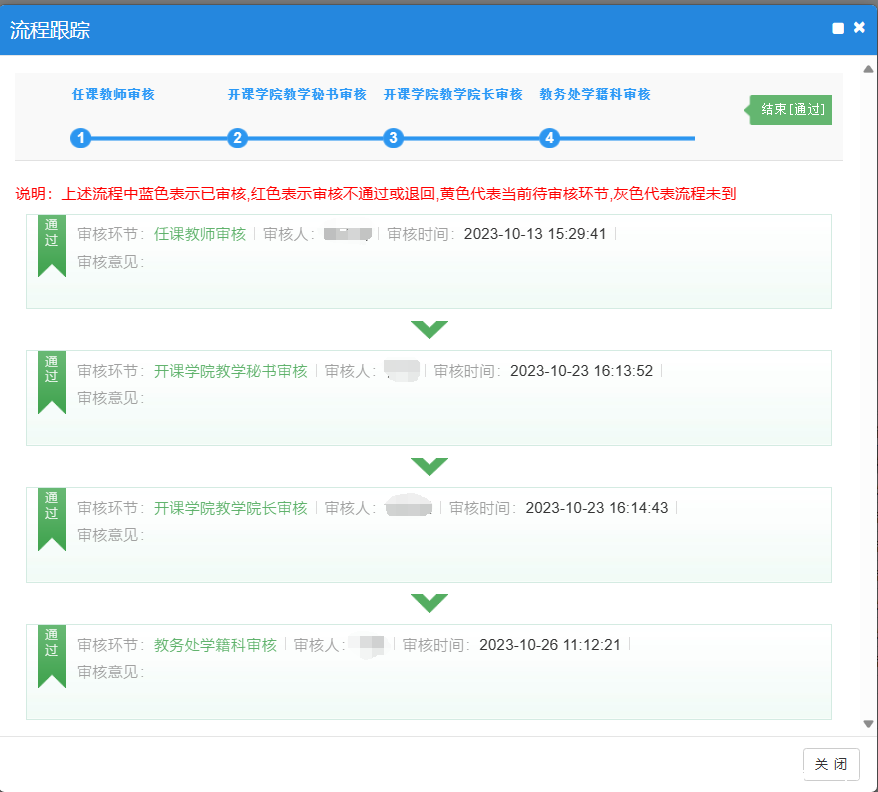This screenshot has height=792, width=878.
Task: Click step 4 circle for 教务处学籍科审核
Action: coord(549,138)
